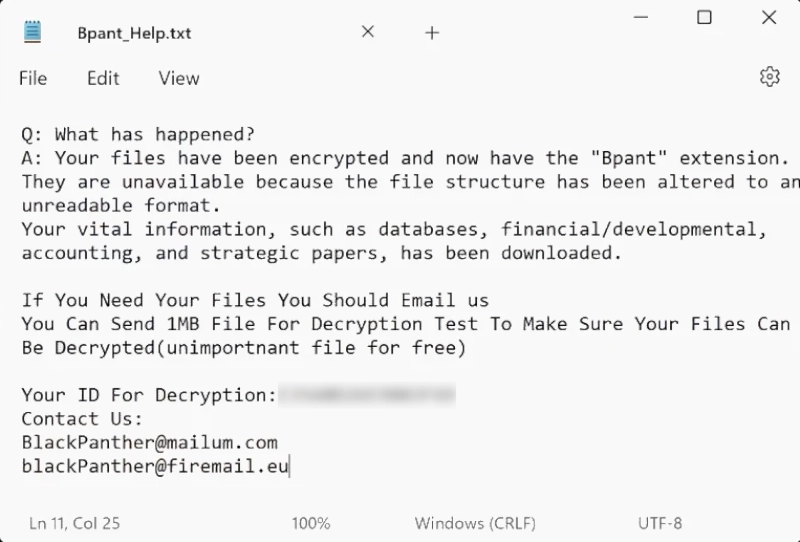Open Notepad settings gear

[769, 77]
